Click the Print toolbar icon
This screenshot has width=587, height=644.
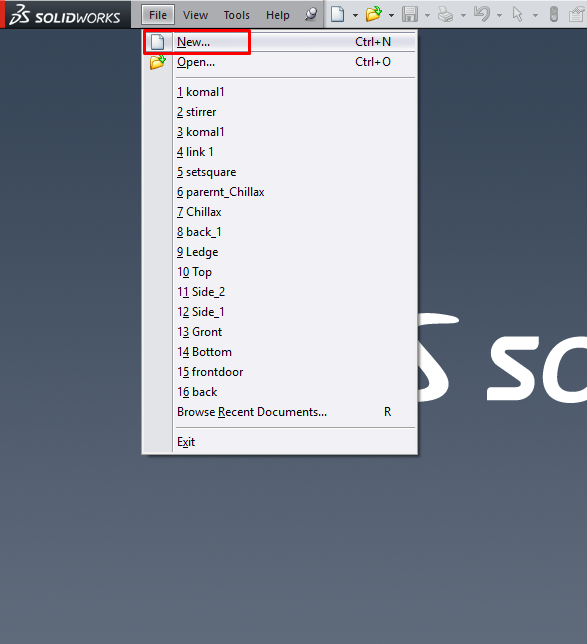(445, 15)
